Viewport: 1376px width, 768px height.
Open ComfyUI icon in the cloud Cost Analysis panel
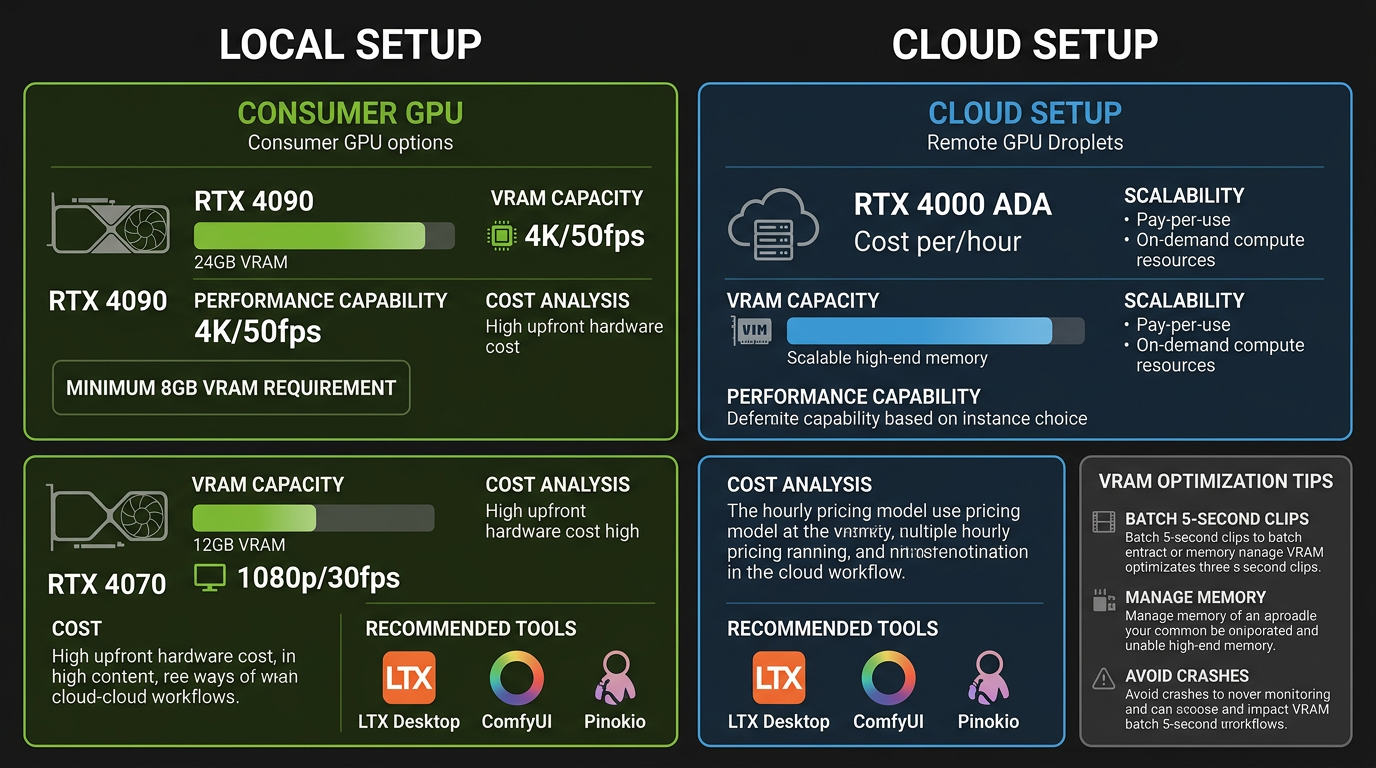(x=888, y=678)
